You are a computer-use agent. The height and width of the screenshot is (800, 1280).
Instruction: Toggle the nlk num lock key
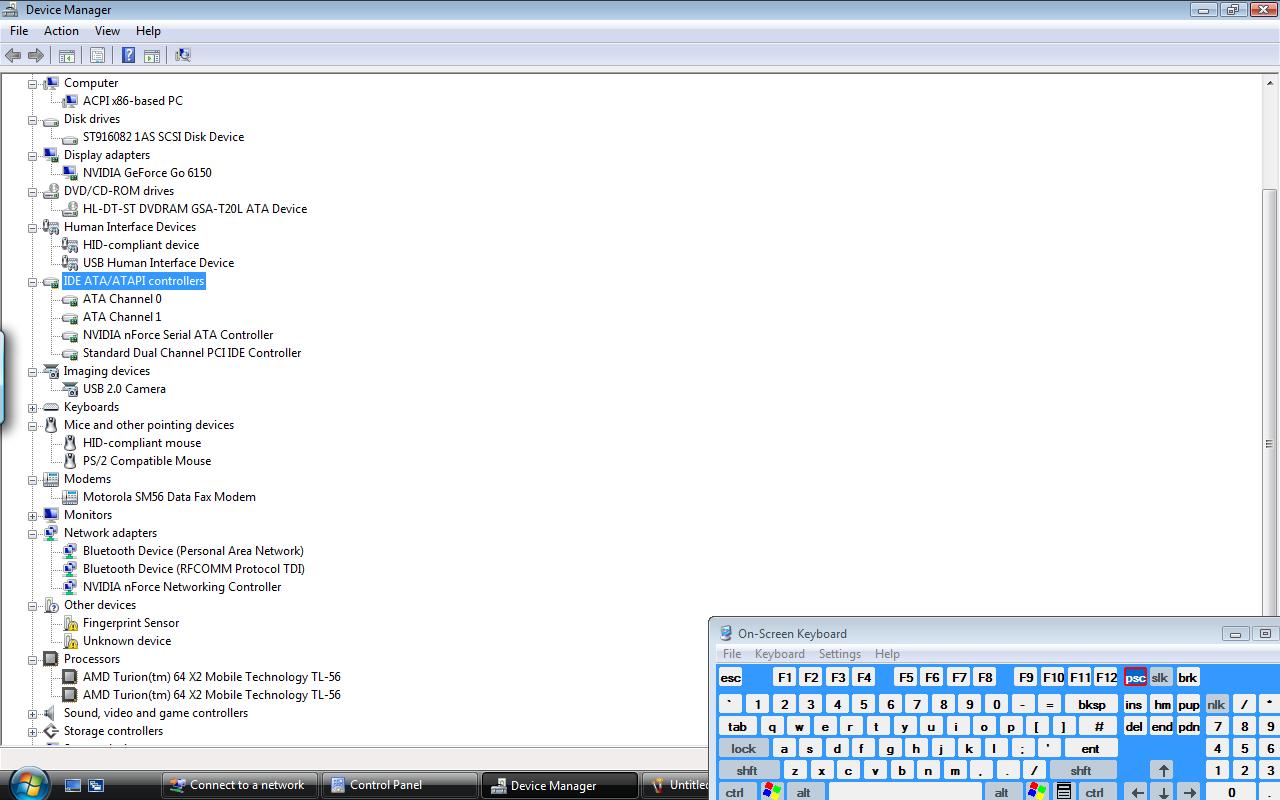click(1216, 704)
